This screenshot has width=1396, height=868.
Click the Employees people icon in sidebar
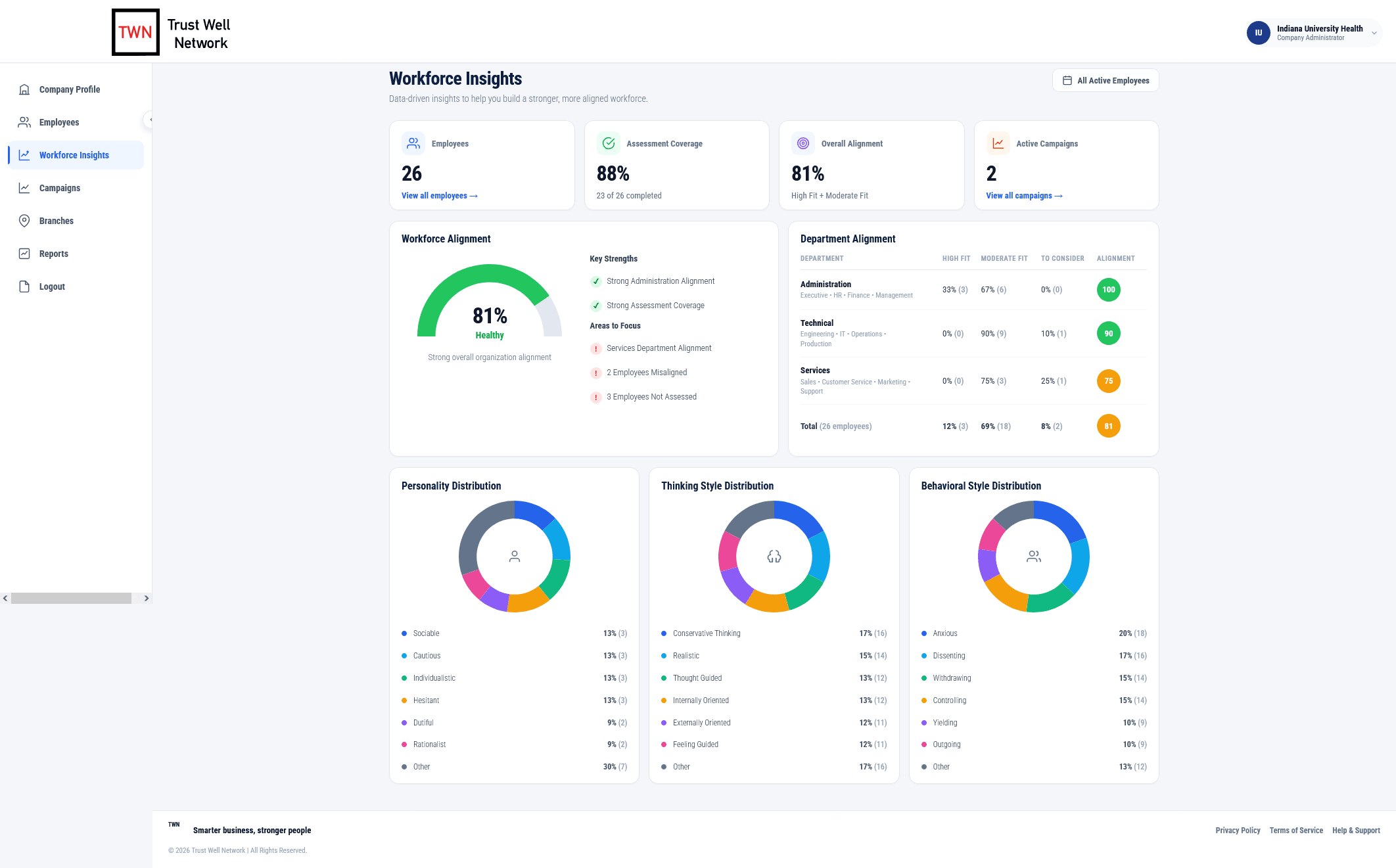point(24,122)
